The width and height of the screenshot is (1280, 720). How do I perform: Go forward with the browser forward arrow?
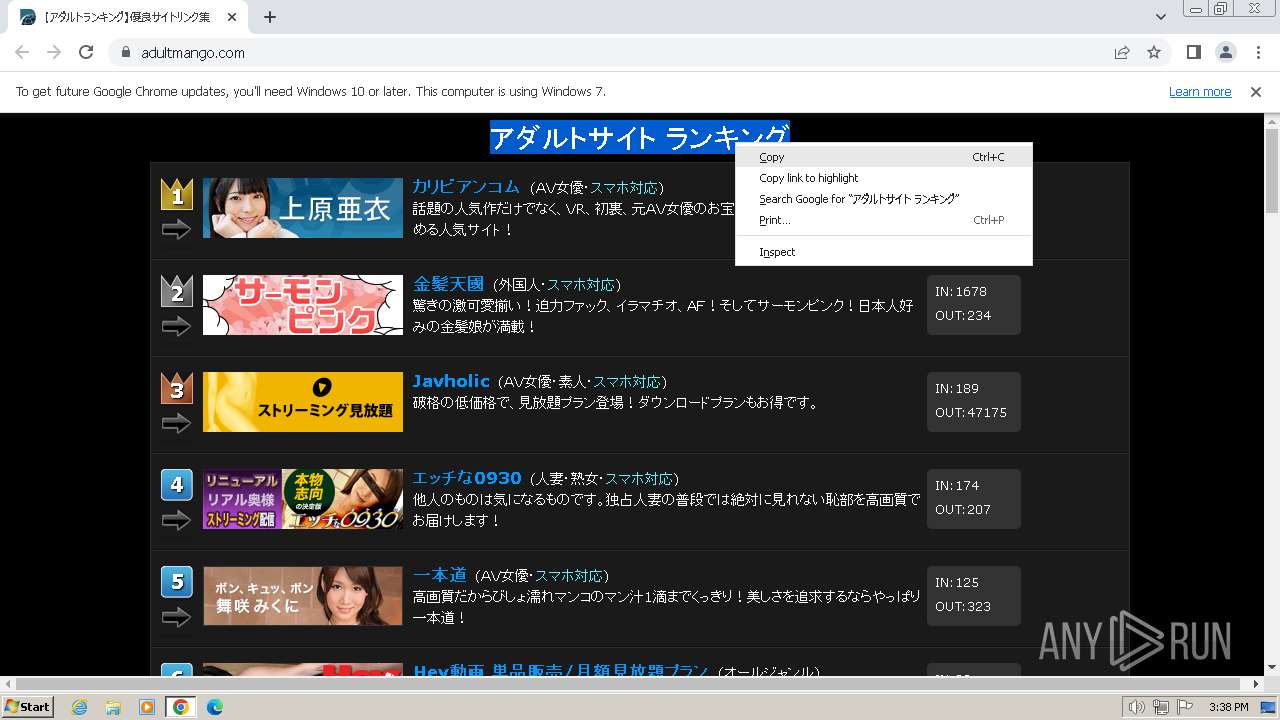click(x=54, y=52)
